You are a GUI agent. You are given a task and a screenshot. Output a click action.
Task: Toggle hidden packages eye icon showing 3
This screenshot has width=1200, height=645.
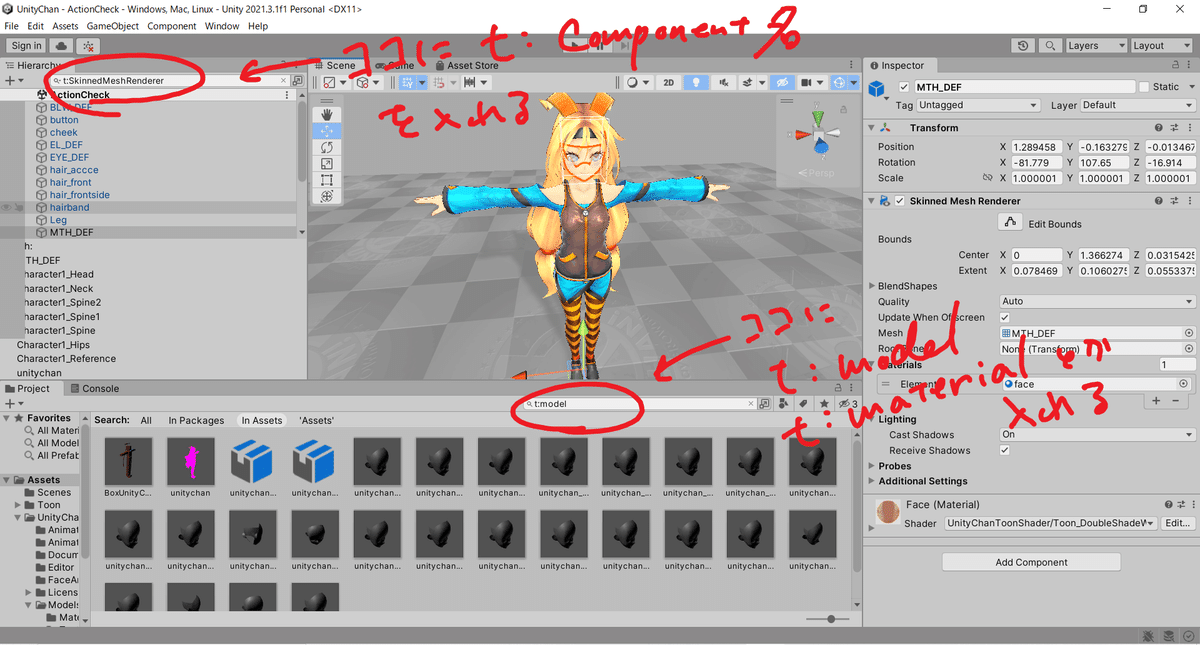tap(848, 404)
